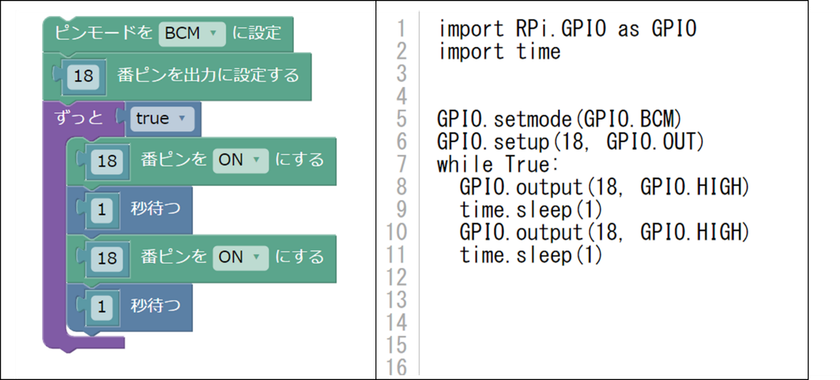Viewport: 840px width, 380px height.
Task: Select the 番ピンを出力に設定する block
Action: tap(177, 76)
